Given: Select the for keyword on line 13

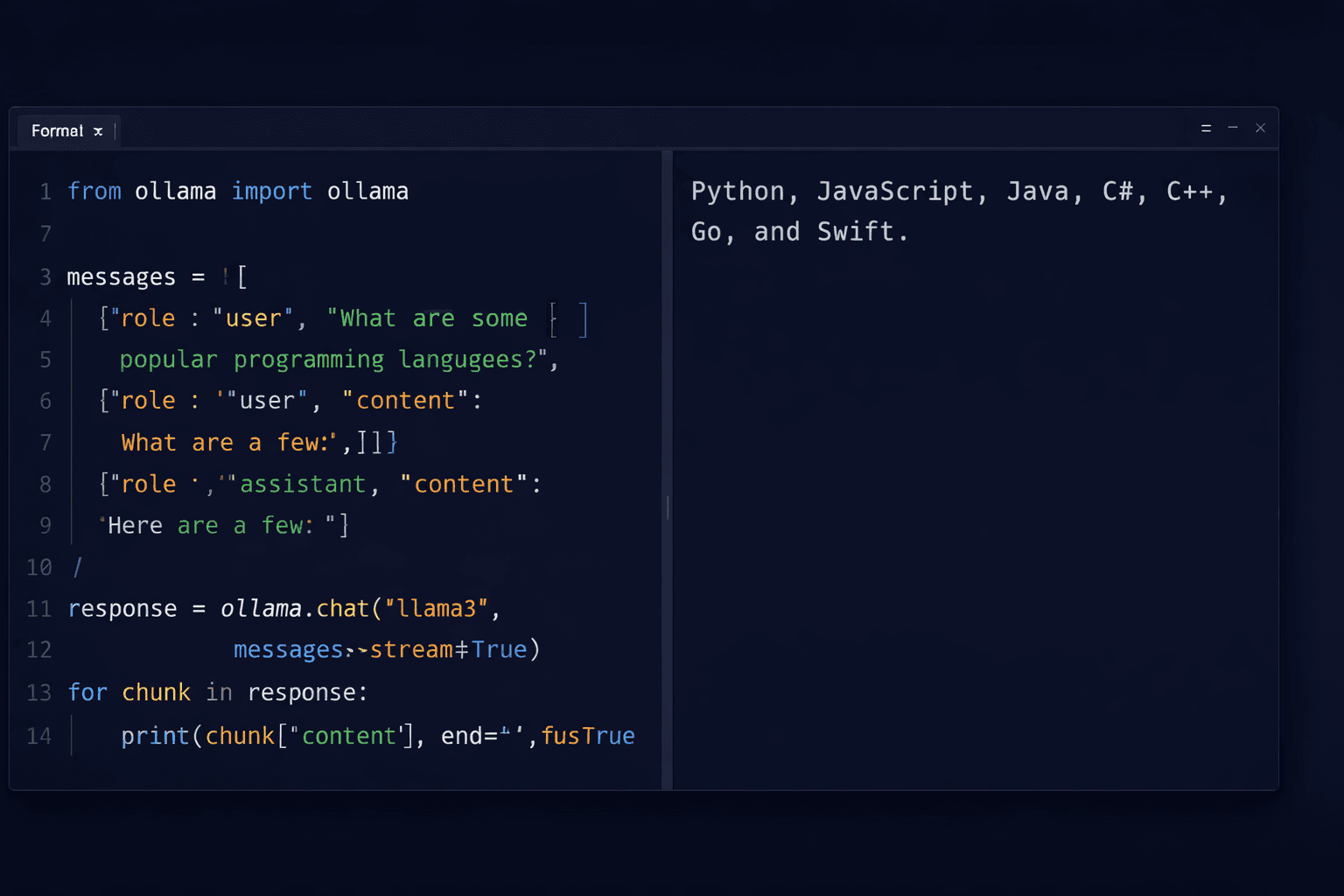Looking at the screenshot, I should 87,692.
